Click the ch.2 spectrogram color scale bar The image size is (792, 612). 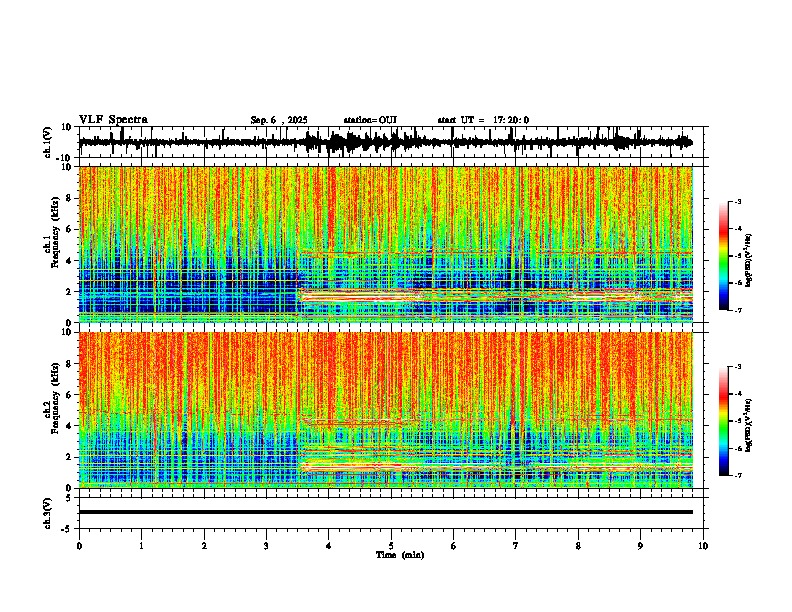[723, 421]
